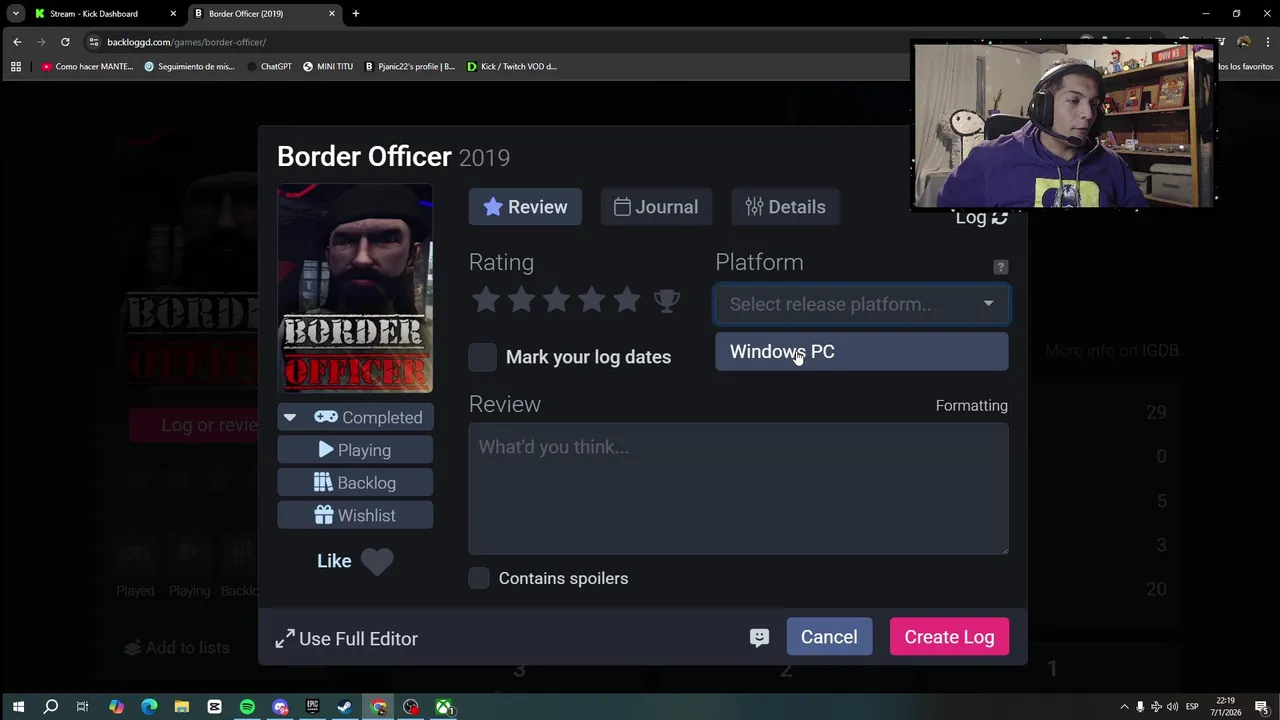The height and width of the screenshot is (720, 1280).
Task: Open File Explorer from taskbar
Action: [182, 707]
